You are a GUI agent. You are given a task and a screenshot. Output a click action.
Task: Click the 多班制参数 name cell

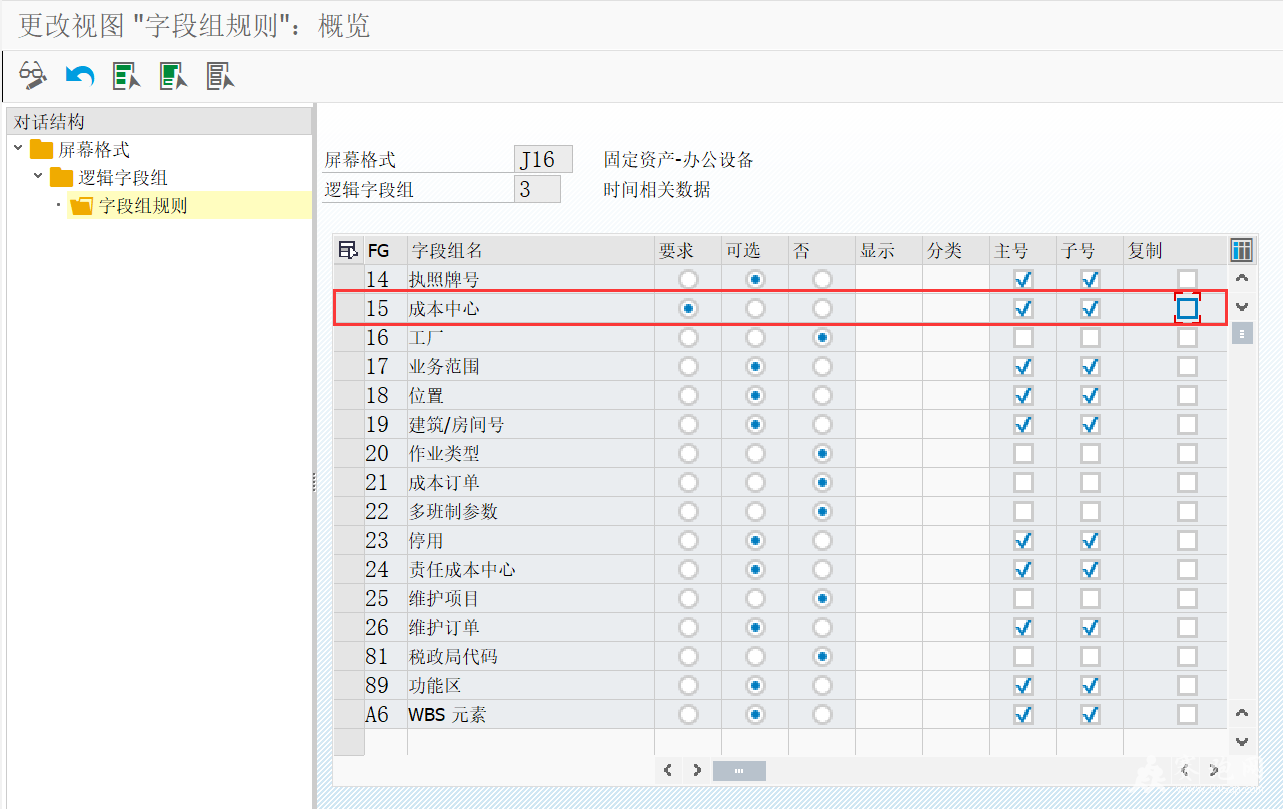point(530,511)
